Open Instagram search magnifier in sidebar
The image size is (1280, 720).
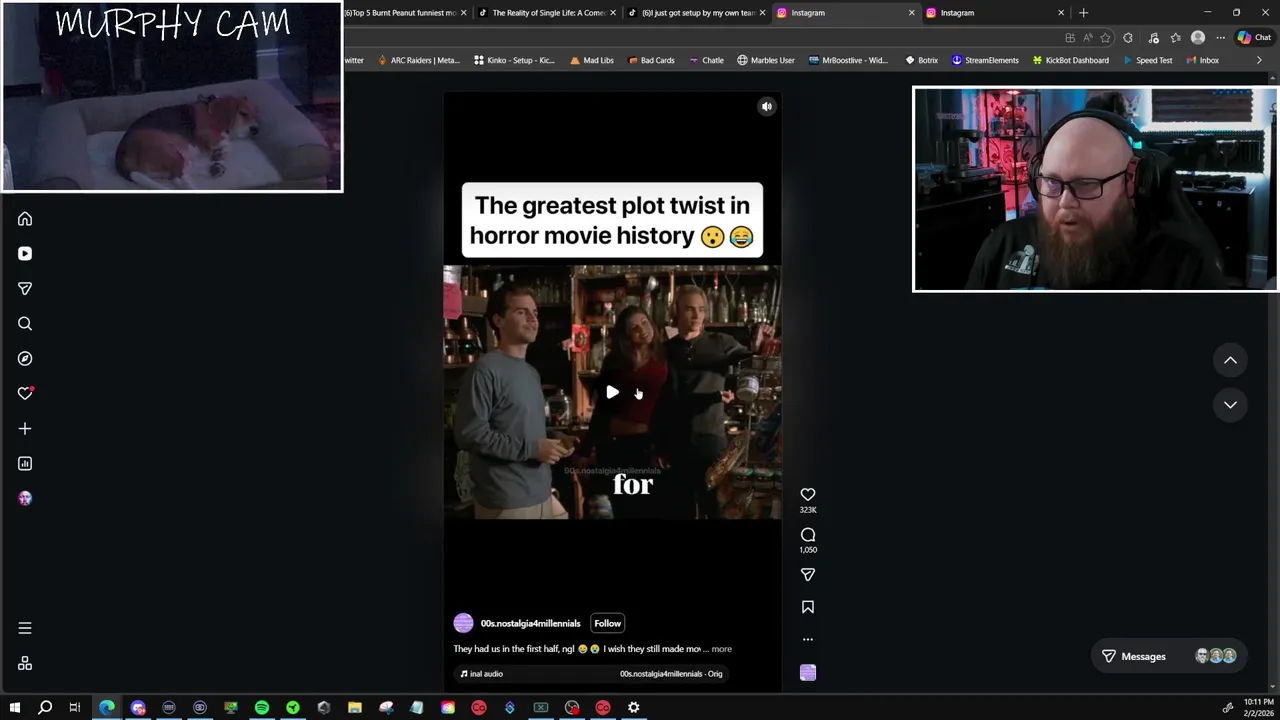tap(25, 324)
